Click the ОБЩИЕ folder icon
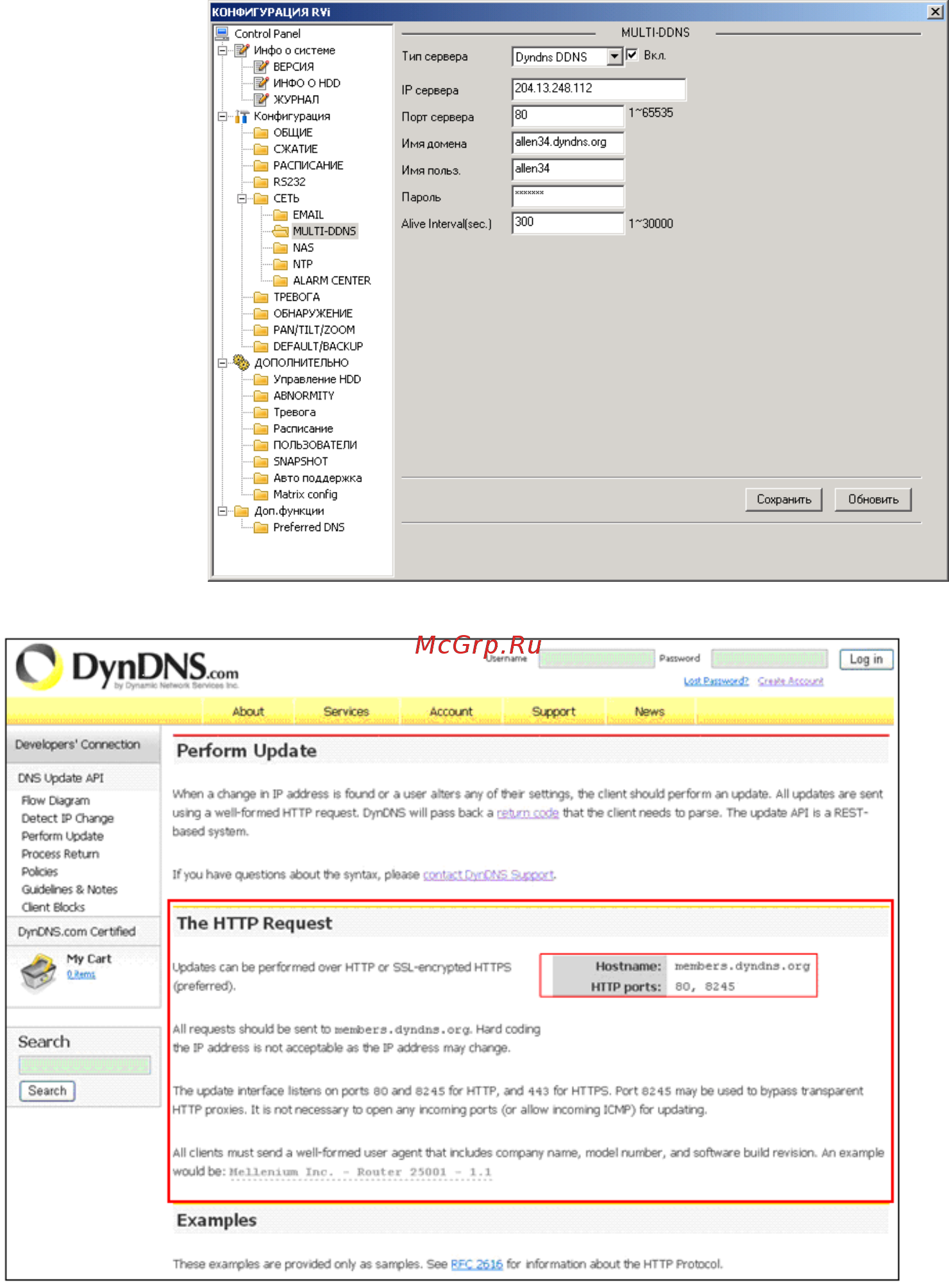This screenshot has height=1288, width=949. click(261, 133)
